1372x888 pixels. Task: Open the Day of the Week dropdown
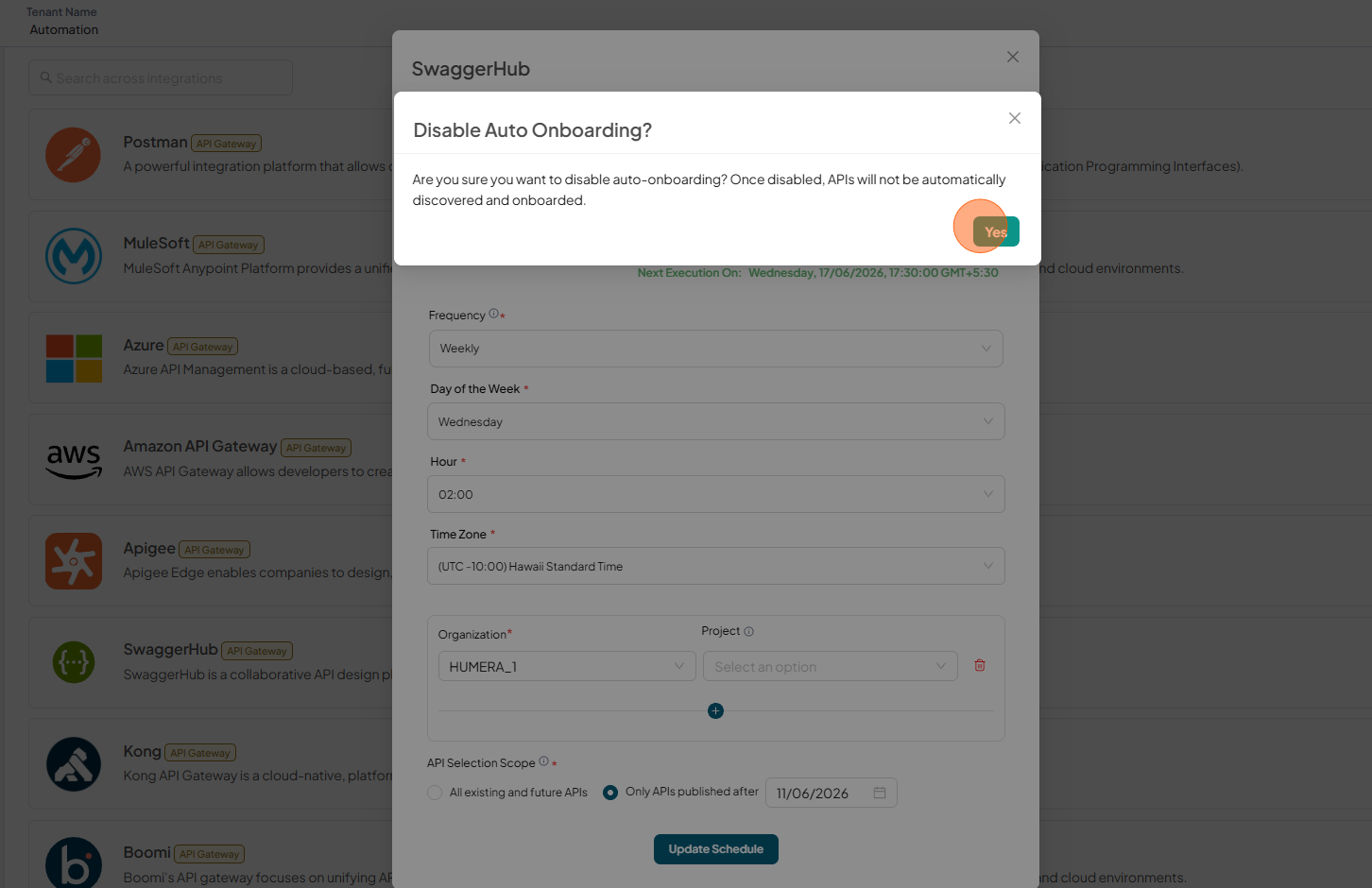pos(715,421)
